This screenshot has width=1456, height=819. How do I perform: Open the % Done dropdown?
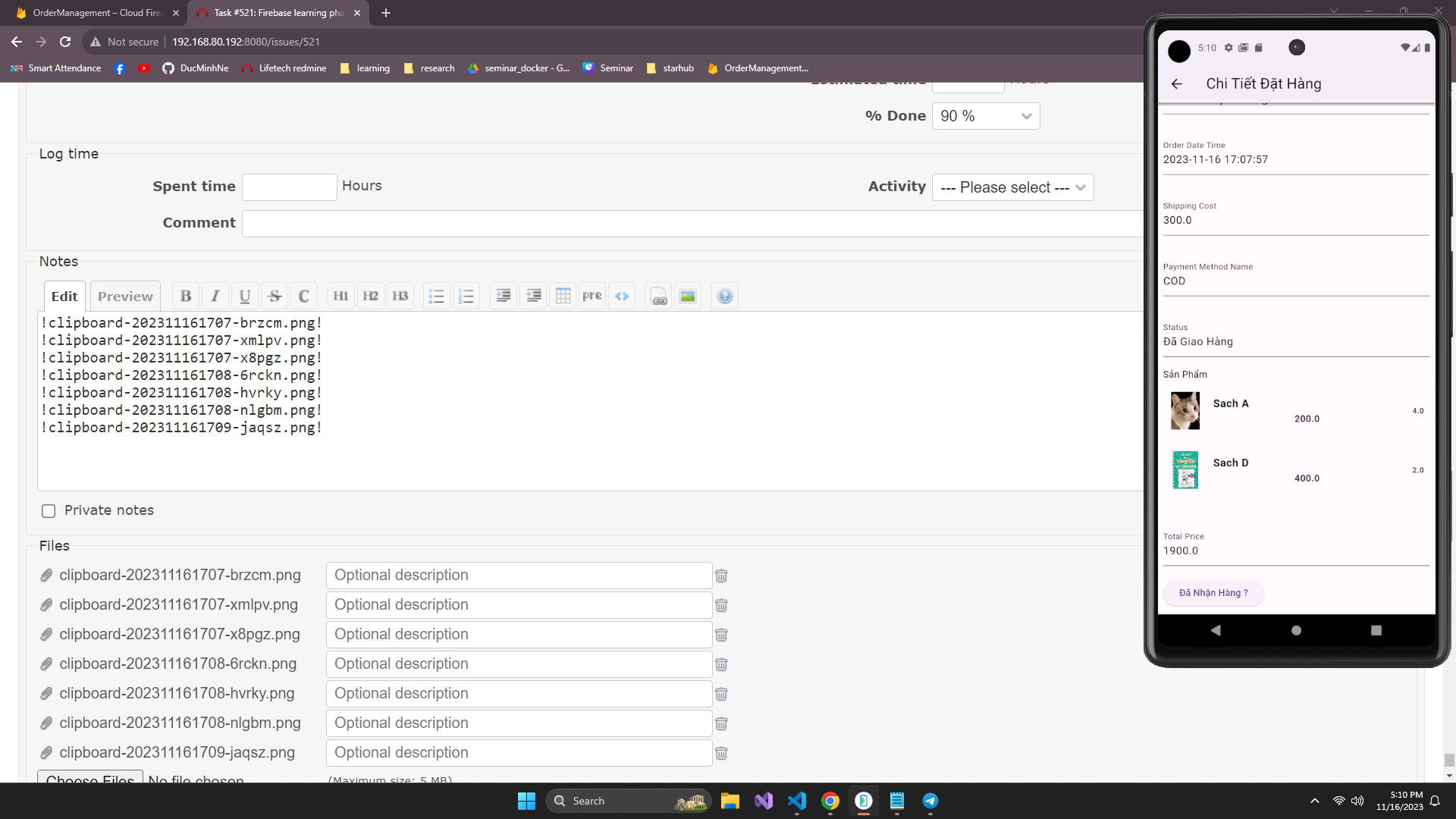[985, 116]
